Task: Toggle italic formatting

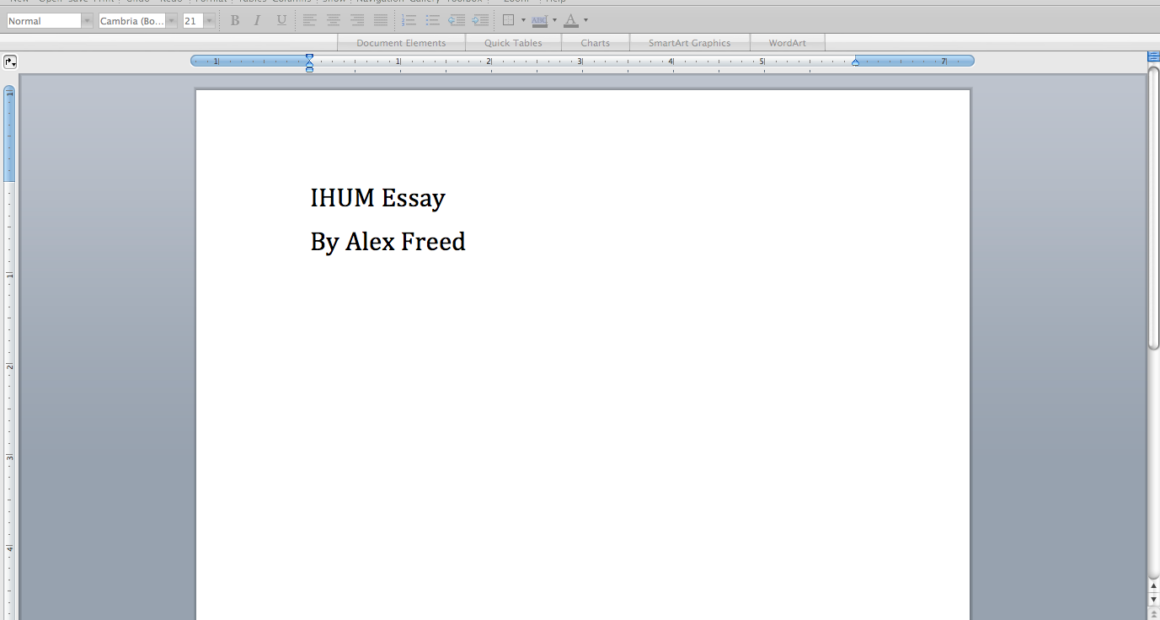Action: coord(258,20)
